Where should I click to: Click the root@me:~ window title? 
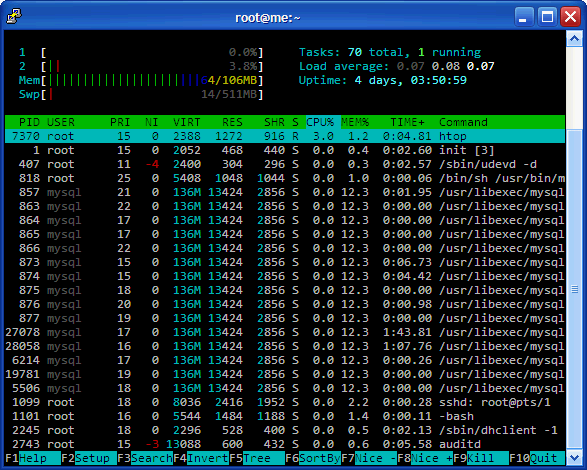click(268, 18)
